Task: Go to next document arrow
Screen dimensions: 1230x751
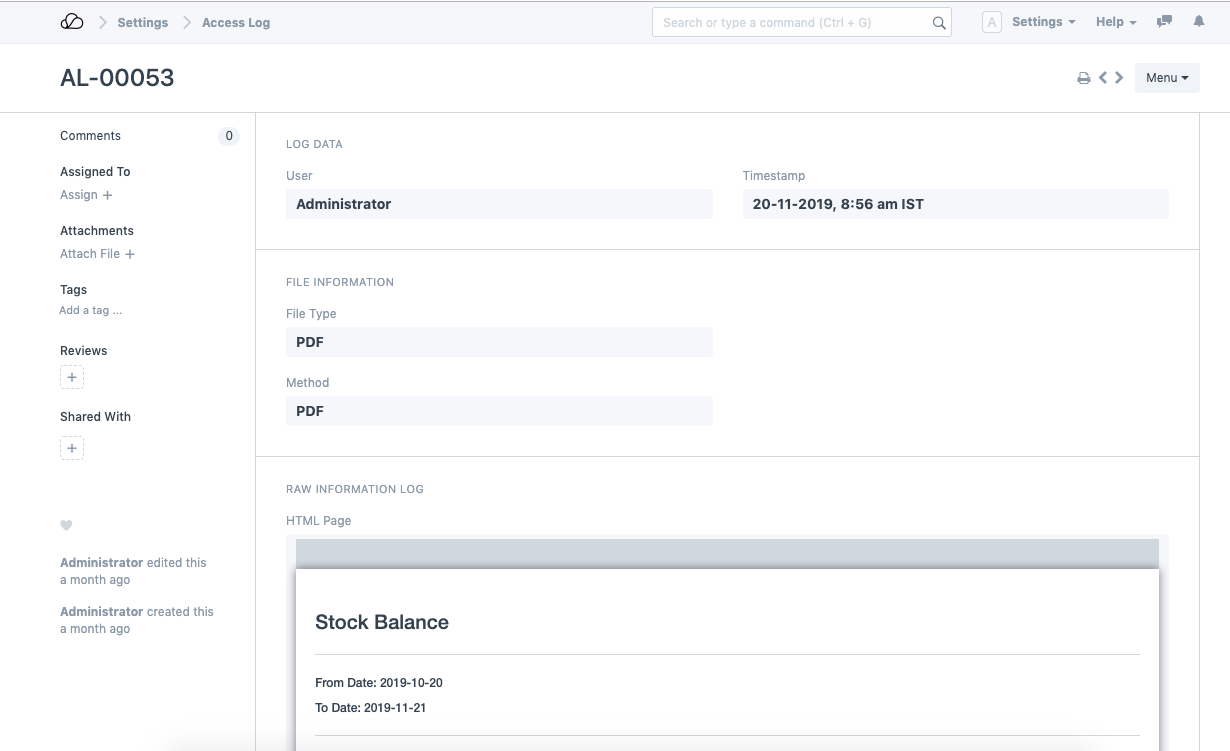Action: [x=1119, y=77]
